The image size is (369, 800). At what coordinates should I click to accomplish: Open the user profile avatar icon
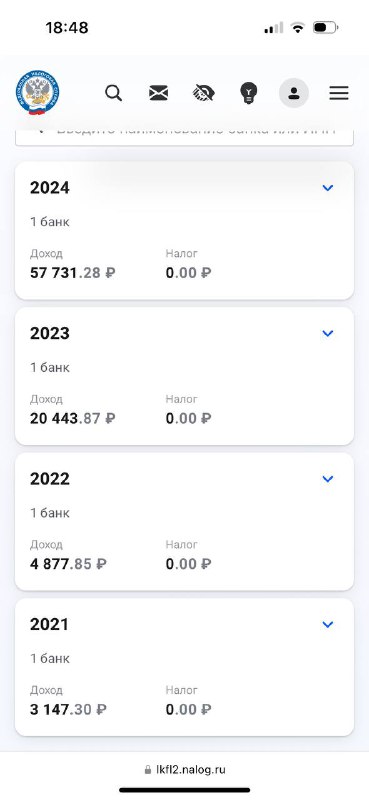[293, 93]
